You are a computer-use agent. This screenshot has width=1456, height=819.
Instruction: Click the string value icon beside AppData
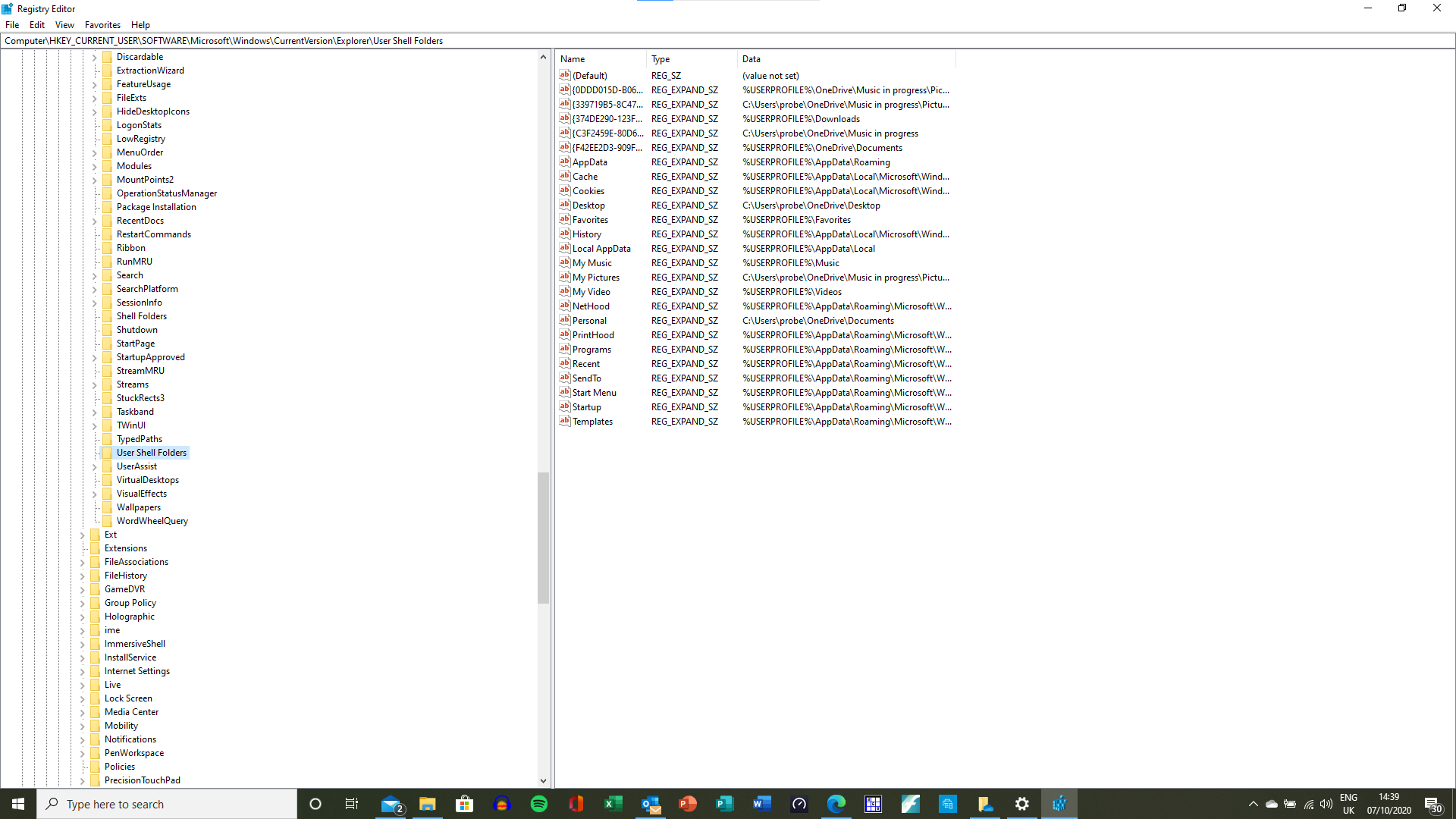(x=564, y=162)
